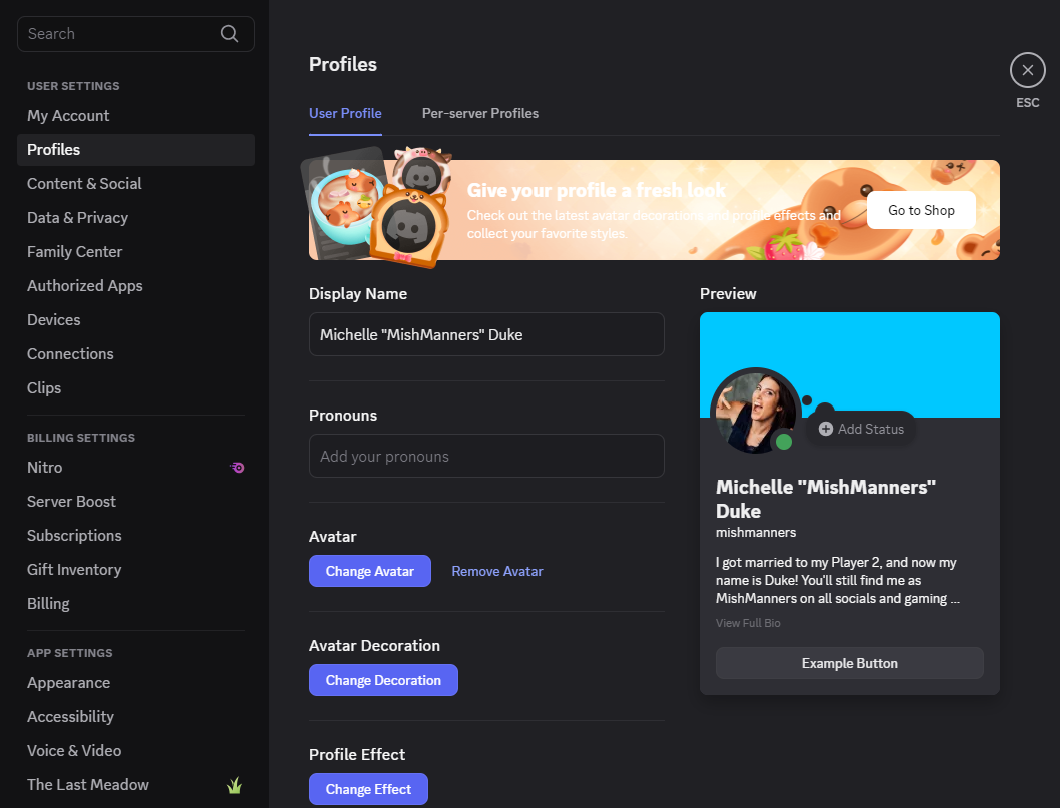
Task: Close settings with the ESC X icon
Action: coord(1027,70)
